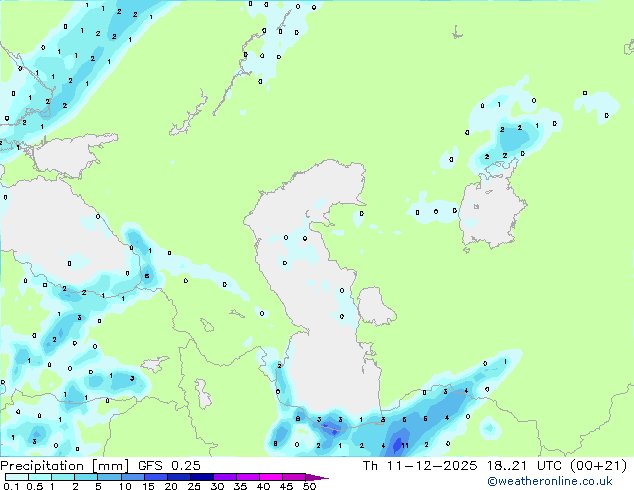
Task: Click the '(00+21)' forecast offset text
Action: point(598,466)
